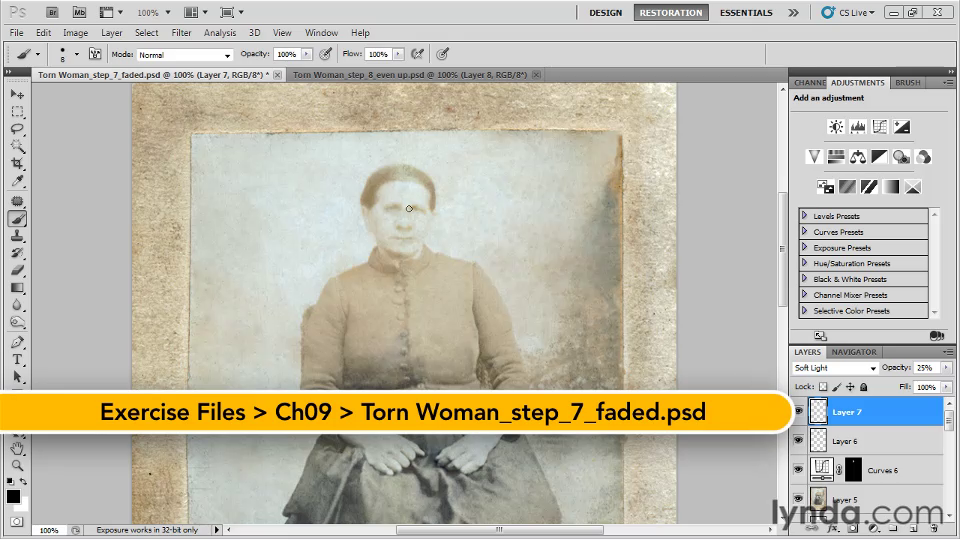
Task: Click the foreground black color swatch
Action: click(13, 497)
